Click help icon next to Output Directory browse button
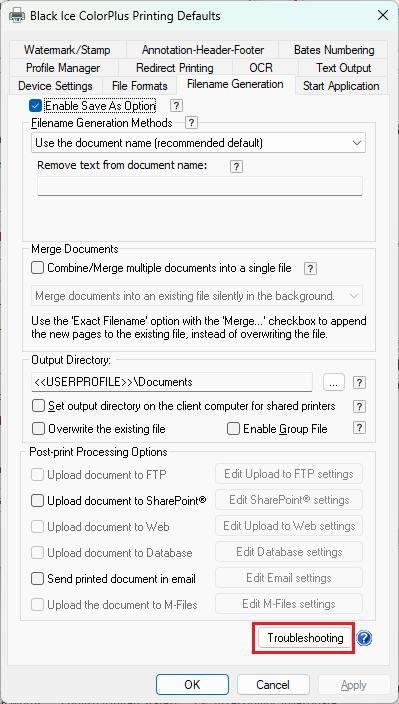This screenshot has width=399, height=704. [x=359, y=383]
